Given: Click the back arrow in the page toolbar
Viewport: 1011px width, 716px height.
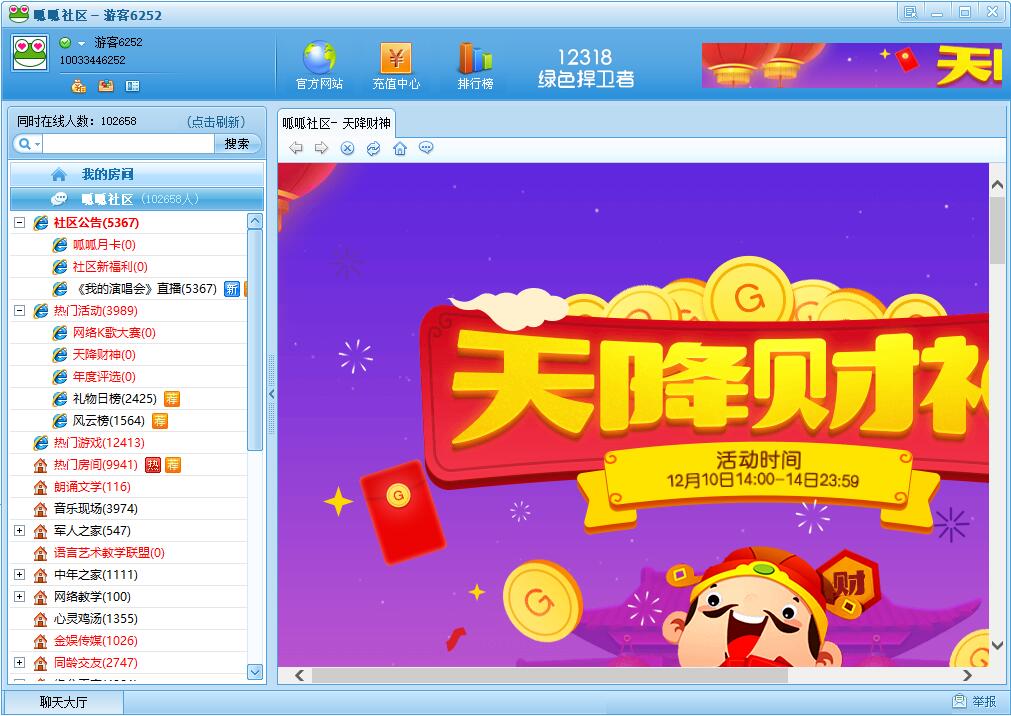Looking at the screenshot, I should [296, 148].
